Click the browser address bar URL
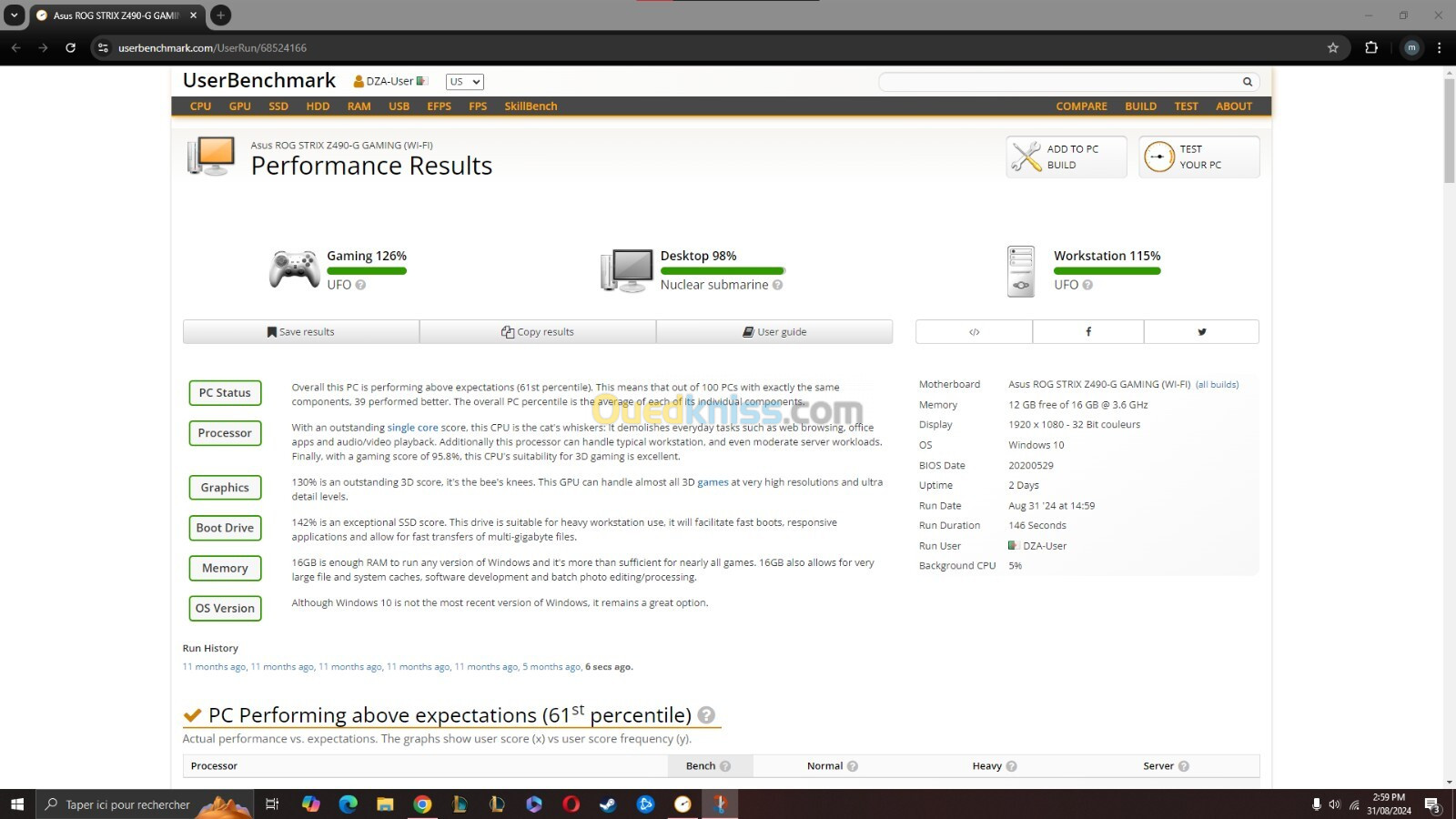The image size is (1456, 819). pyautogui.click(x=212, y=48)
